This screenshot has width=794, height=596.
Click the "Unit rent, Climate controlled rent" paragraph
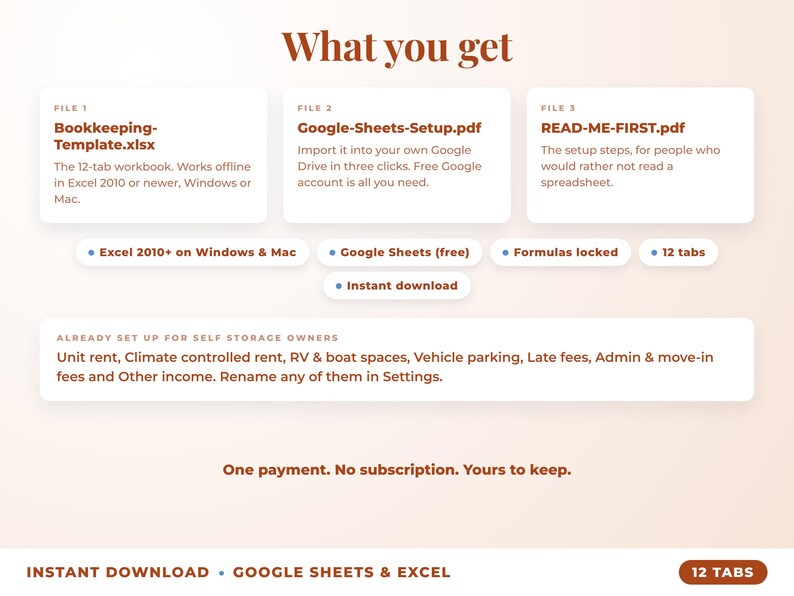(385, 367)
